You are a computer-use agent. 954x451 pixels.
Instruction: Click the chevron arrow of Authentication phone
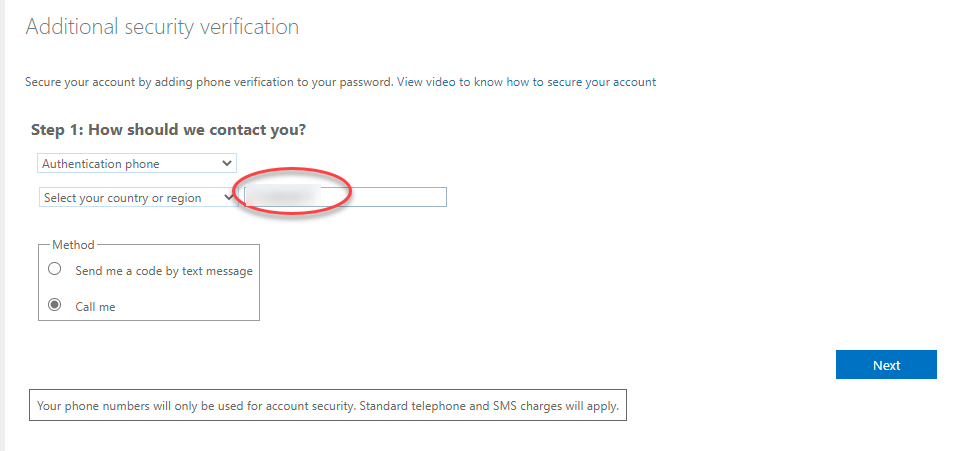(x=227, y=163)
